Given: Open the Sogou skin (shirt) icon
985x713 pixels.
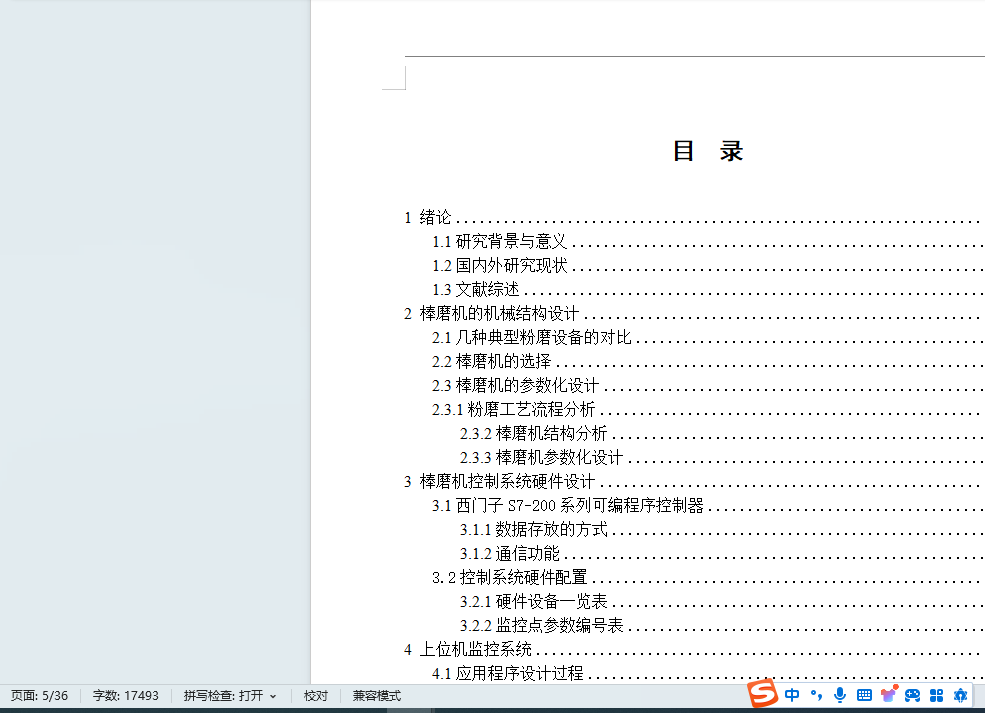Looking at the screenshot, I should [x=888, y=694].
